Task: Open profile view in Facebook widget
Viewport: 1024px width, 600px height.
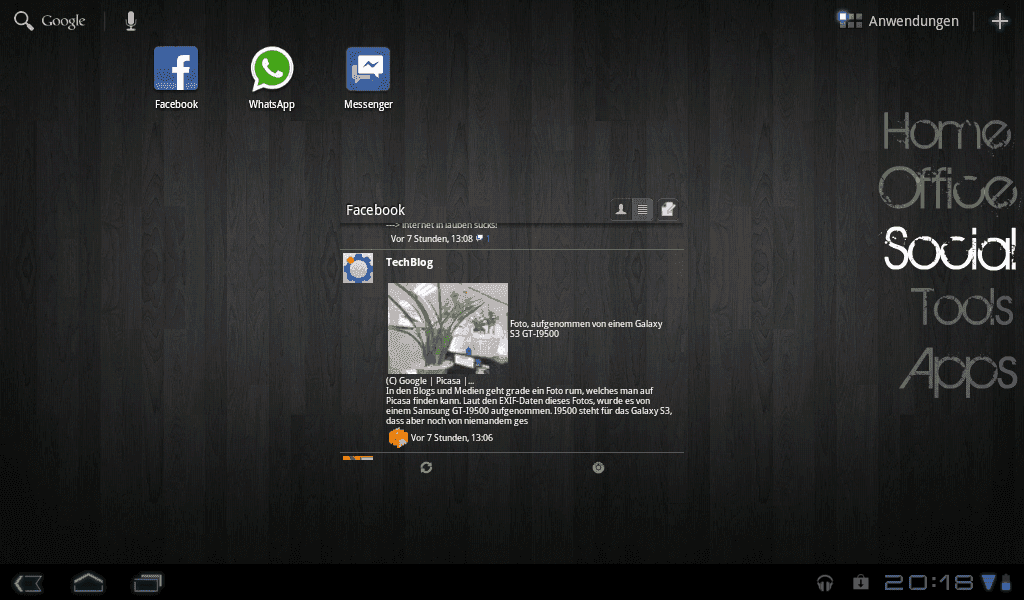Action: pos(620,209)
